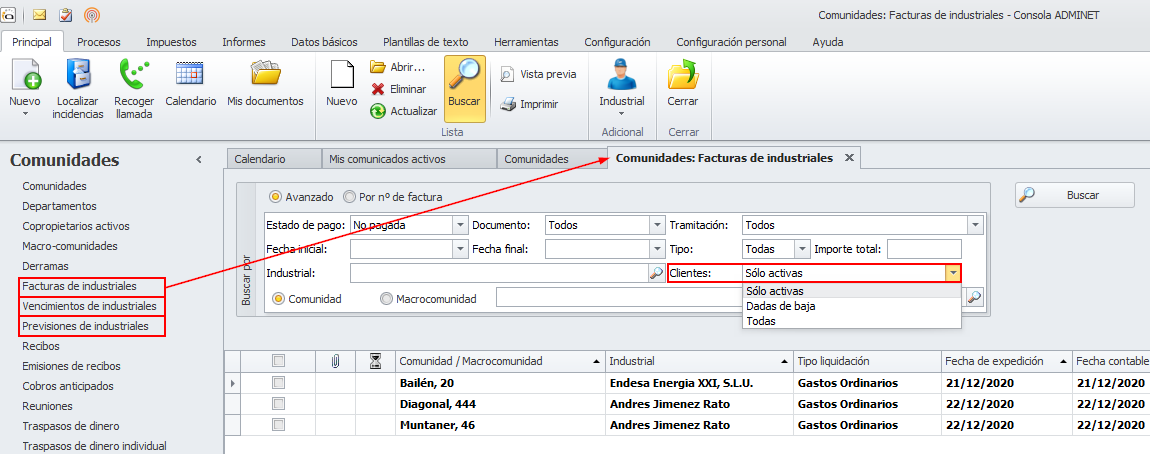Viewport: 1150px width, 454px height.
Task: Switch to Mis comunicados activos tab
Action: tap(409, 158)
